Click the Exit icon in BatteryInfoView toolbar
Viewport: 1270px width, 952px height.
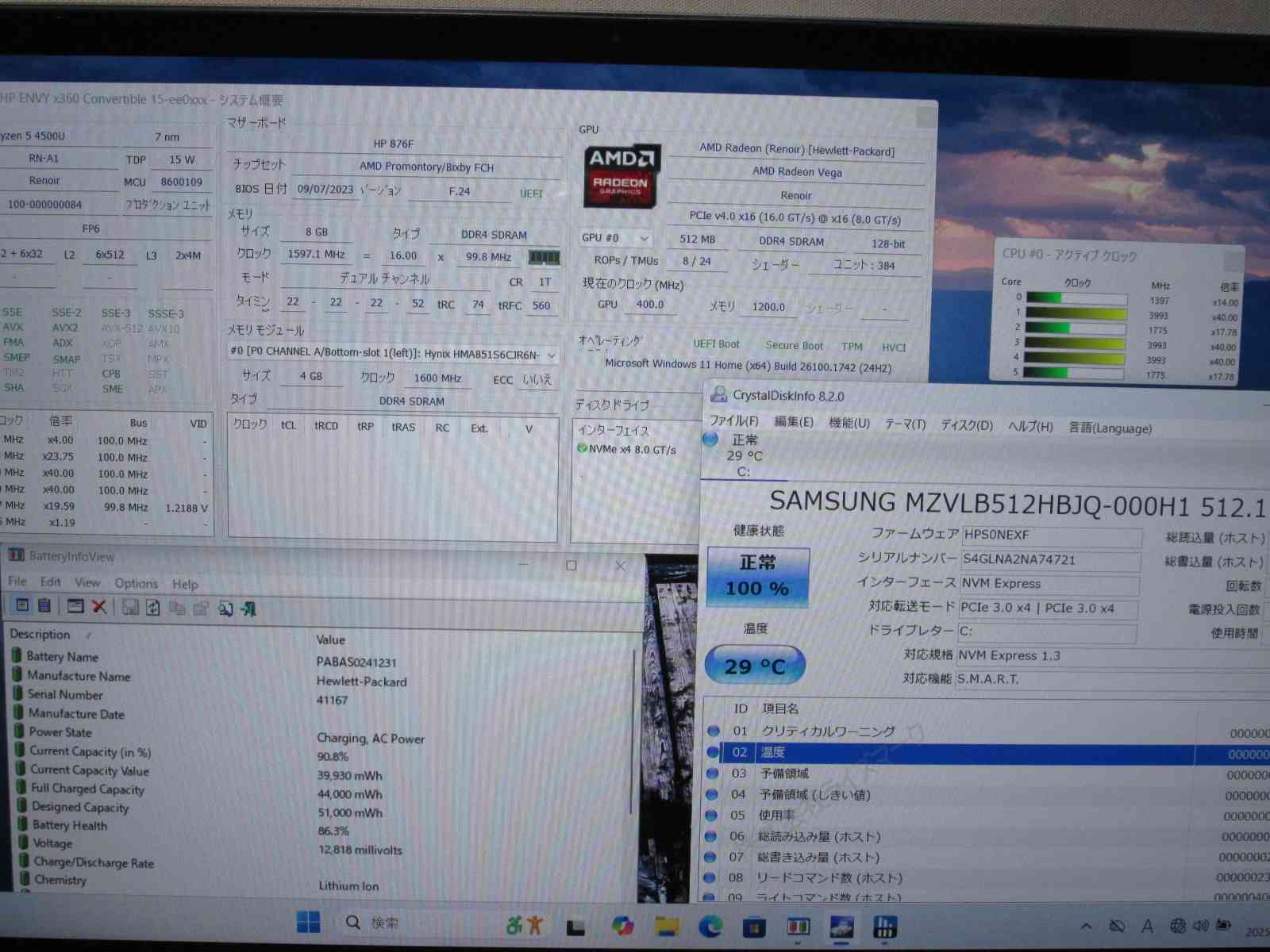pyautogui.click(x=249, y=608)
